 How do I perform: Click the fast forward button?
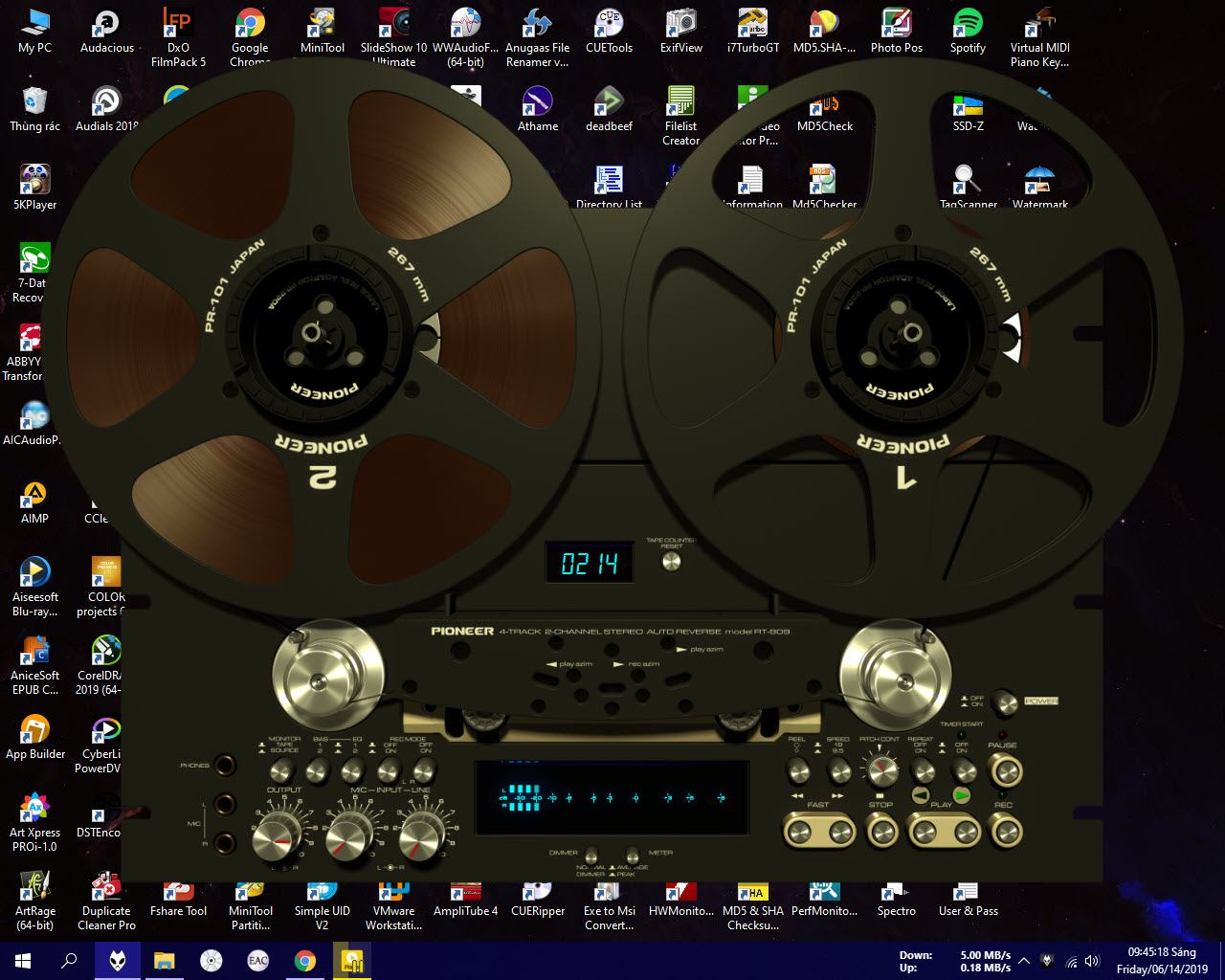click(x=839, y=831)
